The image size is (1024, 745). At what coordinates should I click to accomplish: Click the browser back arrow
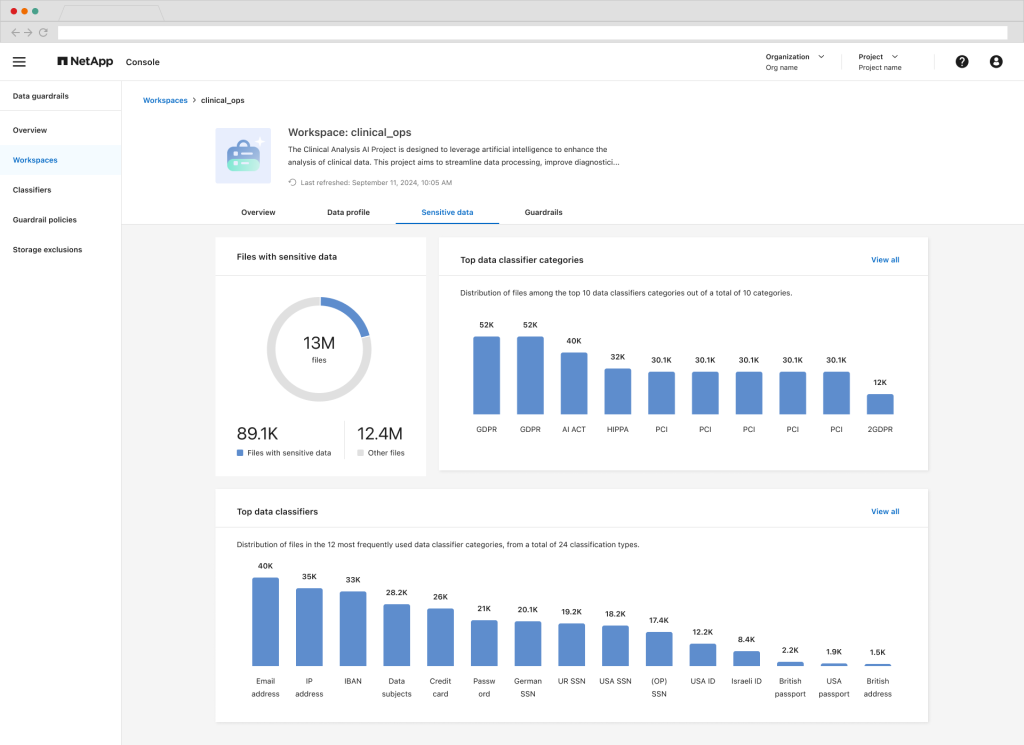click(15, 33)
